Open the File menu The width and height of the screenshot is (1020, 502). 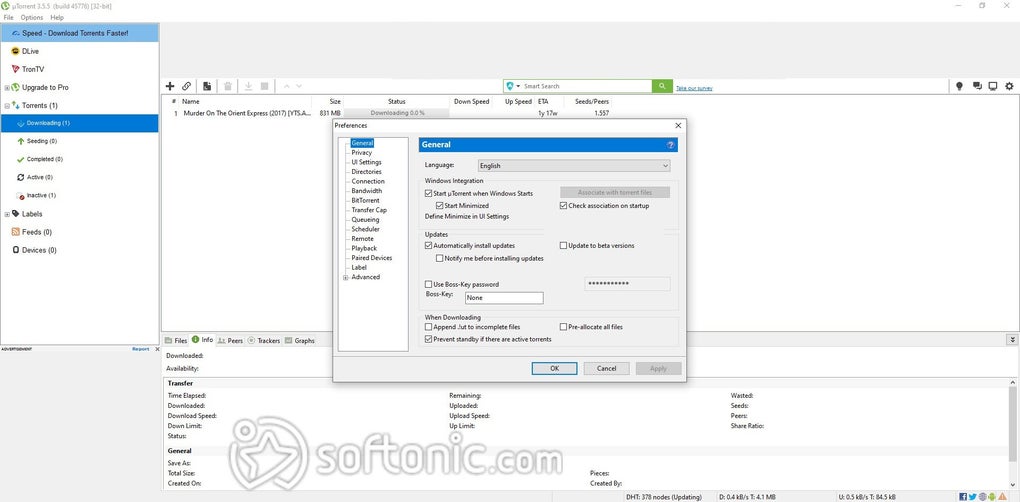coord(8,18)
